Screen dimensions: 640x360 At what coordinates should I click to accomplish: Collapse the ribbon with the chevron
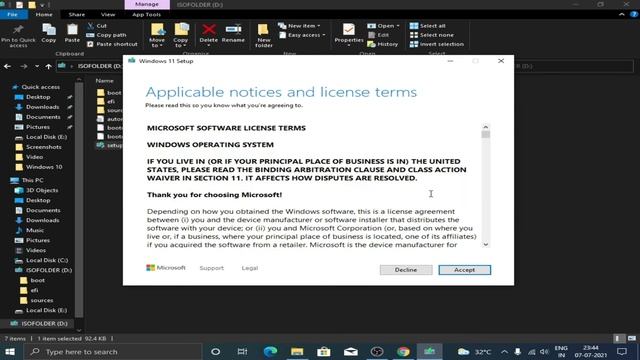(x=622, y=14)
